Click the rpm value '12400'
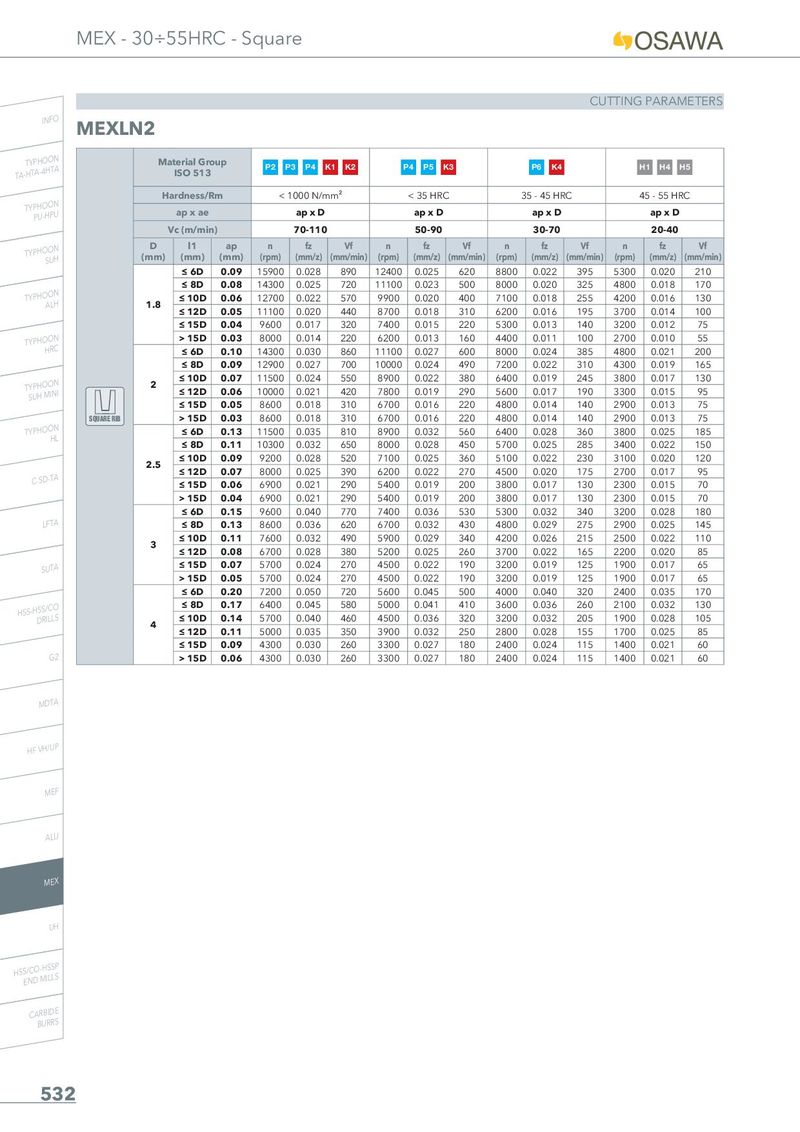Viewport: 800px width, 1132px height. [388, 271]
